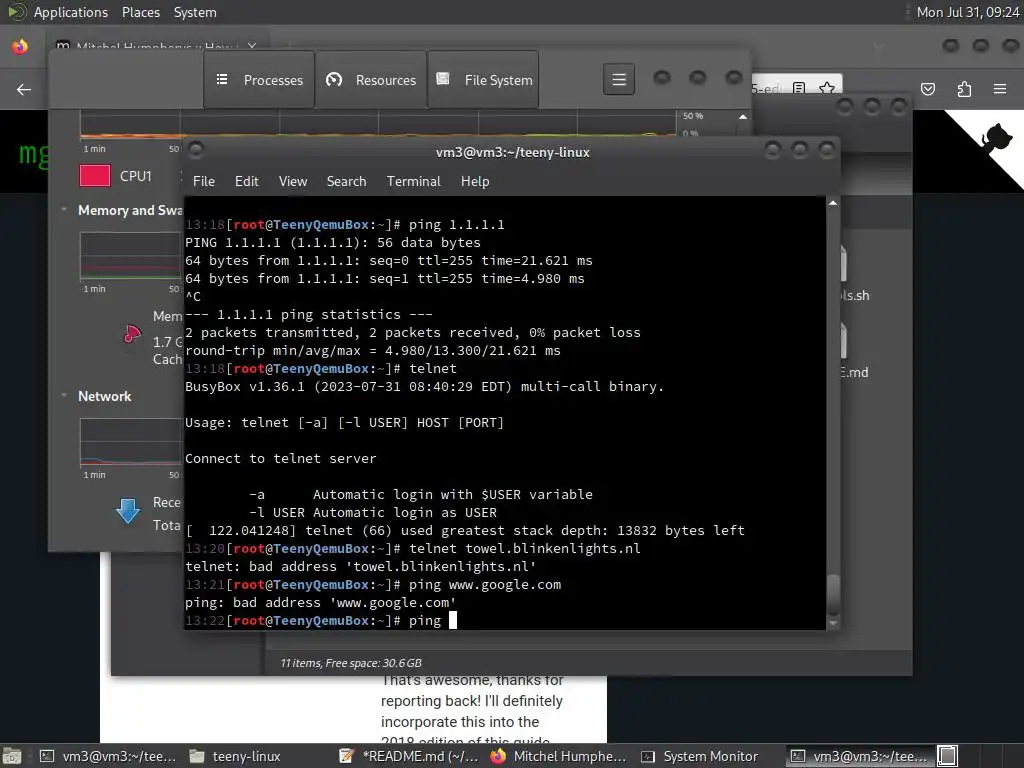Image resolution: width=1024 pixels, height=768 pixels.
Task: Go back in Firefox browser
Action: [24, 89]
